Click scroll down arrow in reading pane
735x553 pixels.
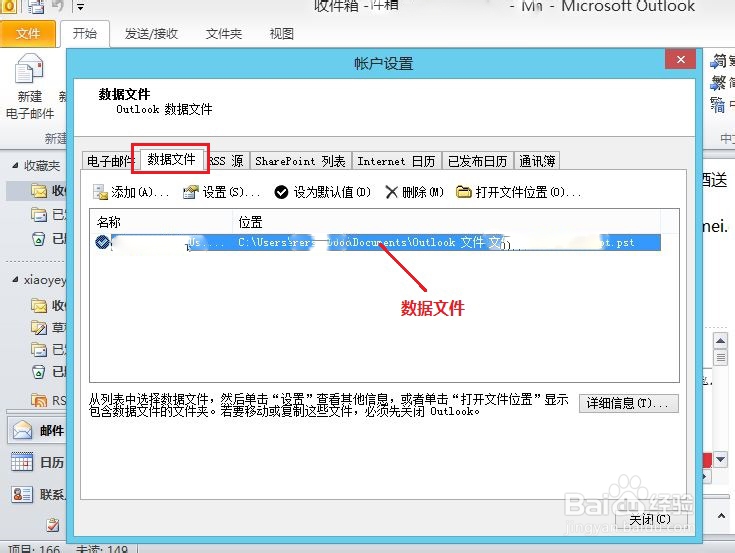click(720, 459)
